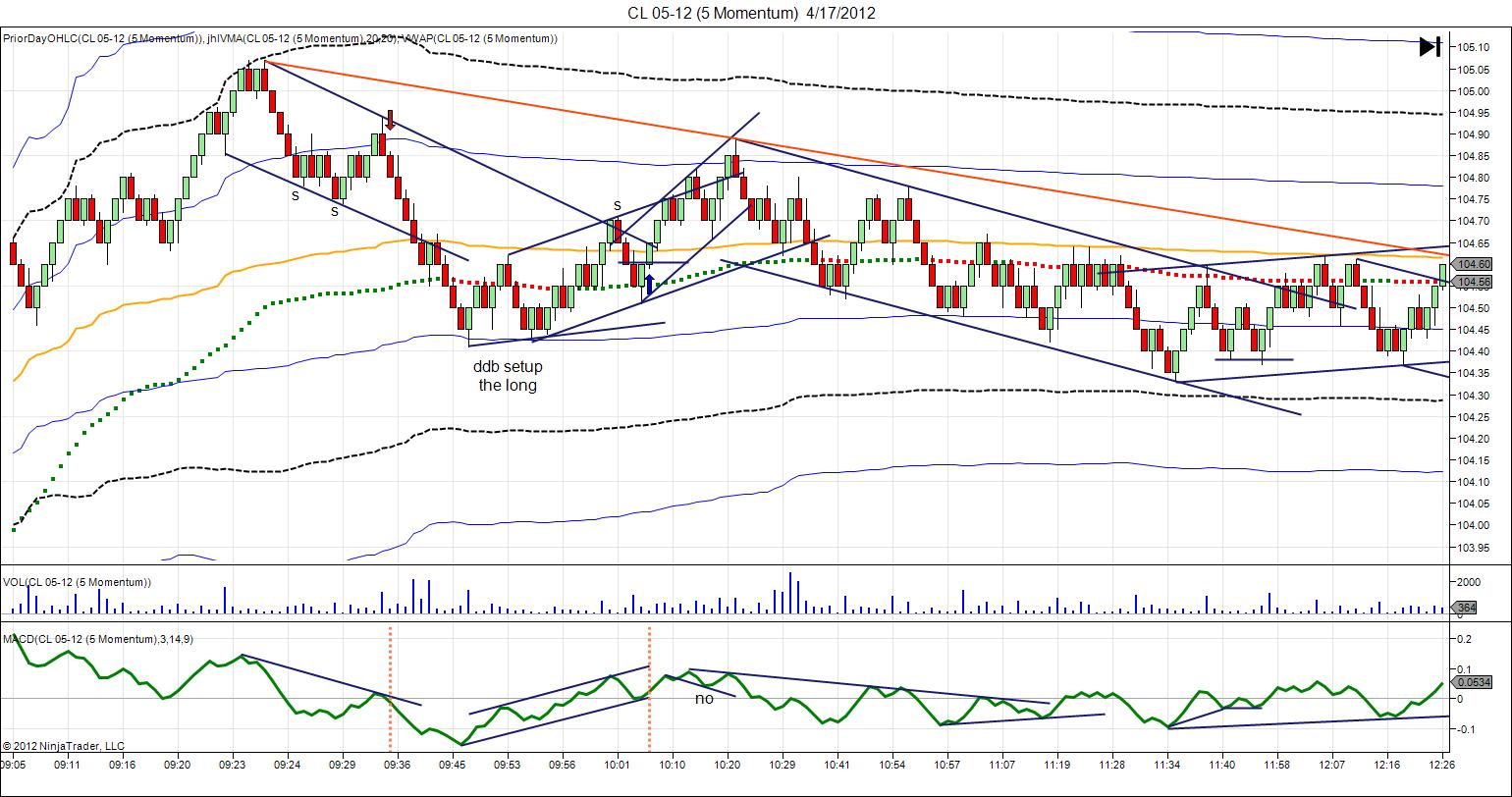This screenshot has width=1512, height=797.
Task: Click the 09:05 time axis label
Action: pos(13,763)
